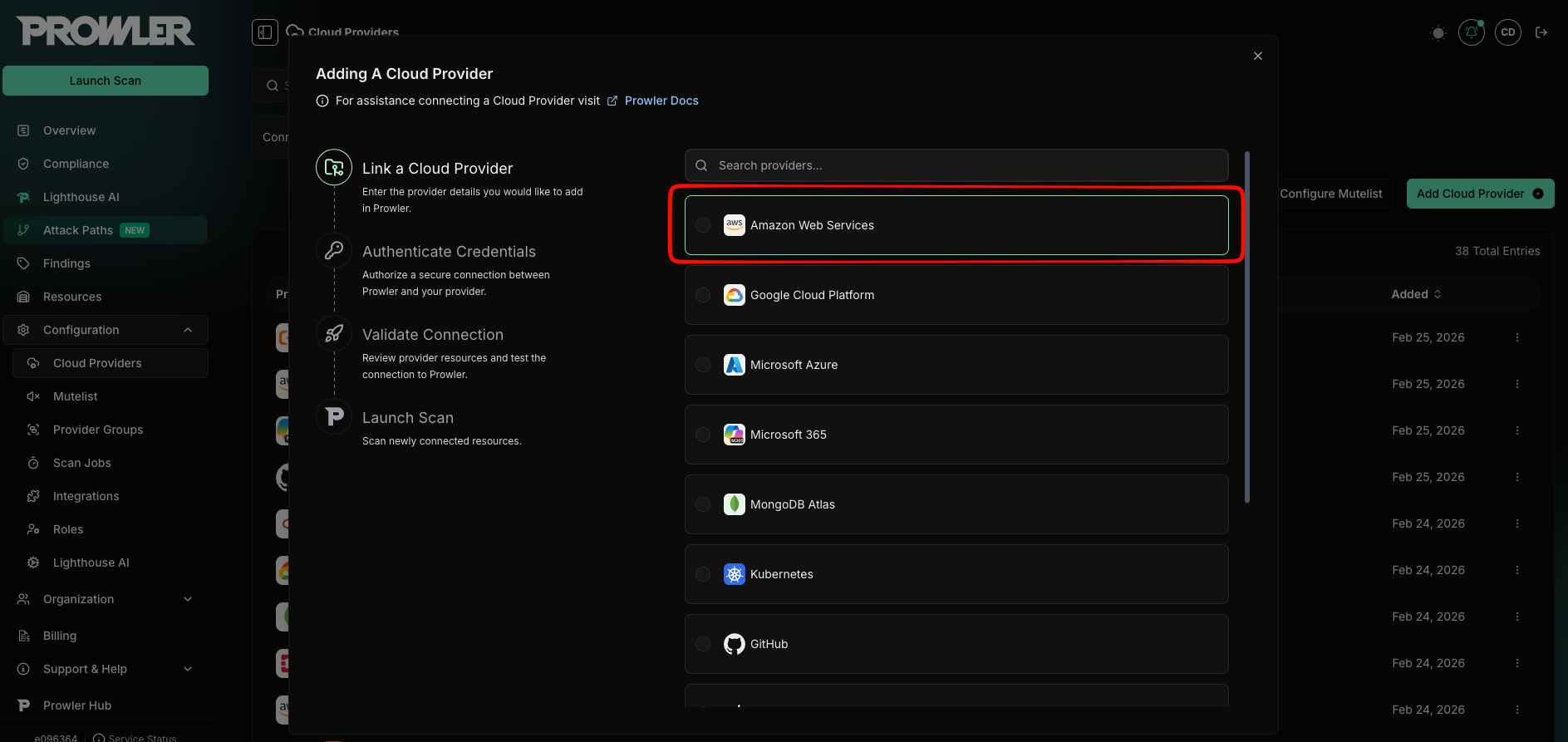Expand the Support & Help section
This screenshot has height=742, width=1568.
point(188,669)
